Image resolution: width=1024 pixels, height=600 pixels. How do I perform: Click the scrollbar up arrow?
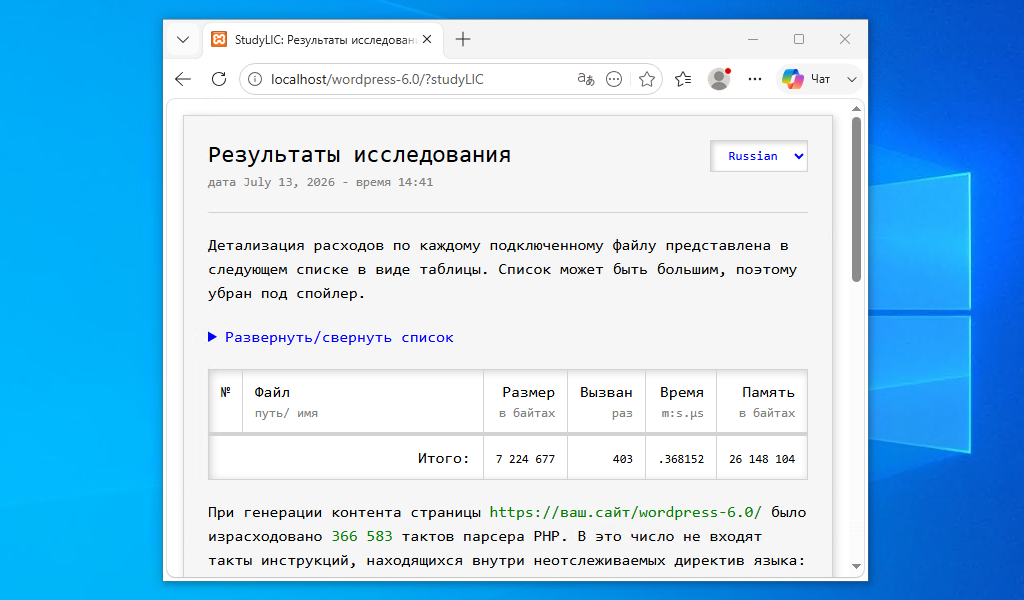click(x=856, y=108)
